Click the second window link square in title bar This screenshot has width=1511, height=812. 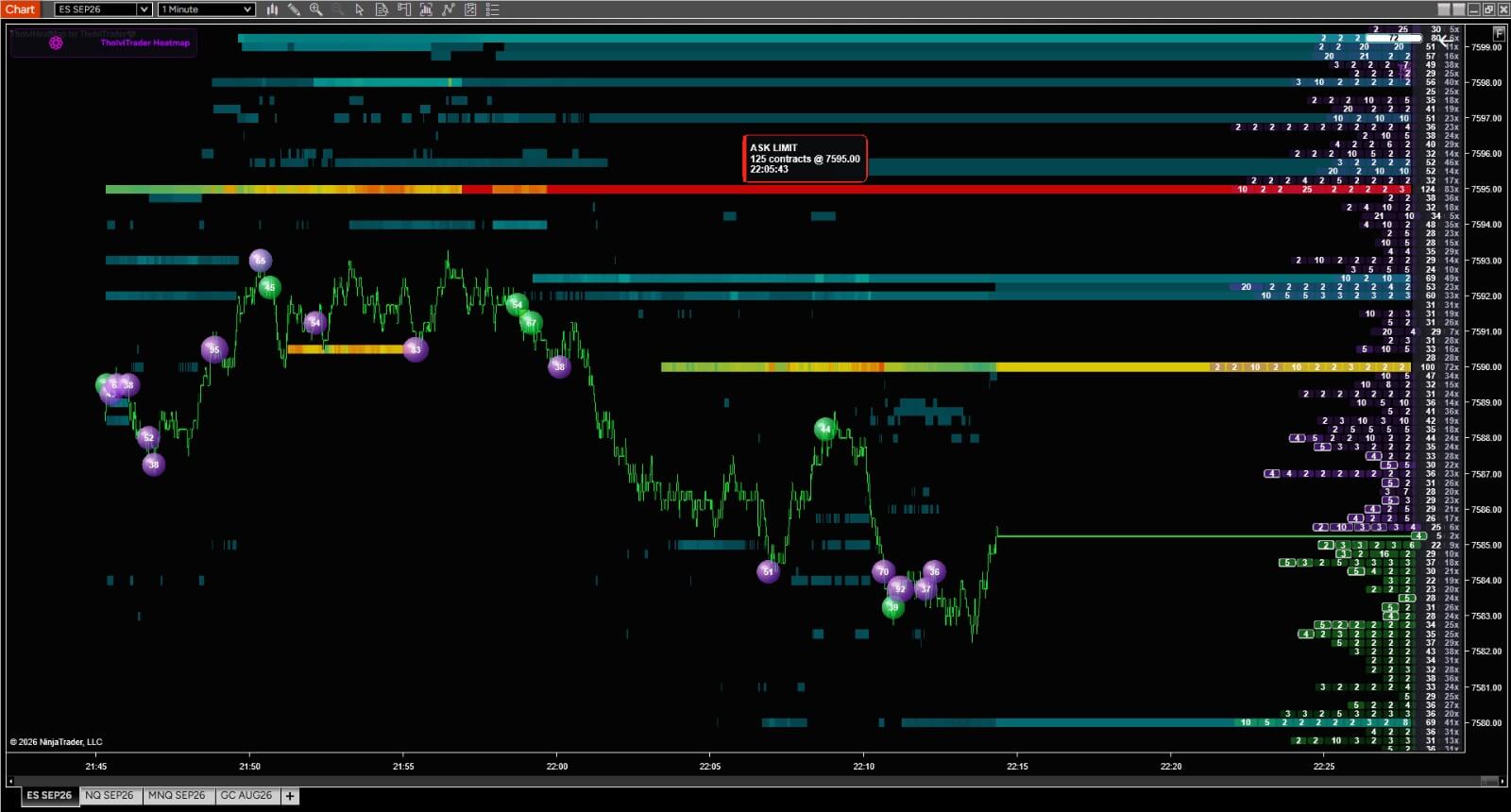coord(1458,9)
